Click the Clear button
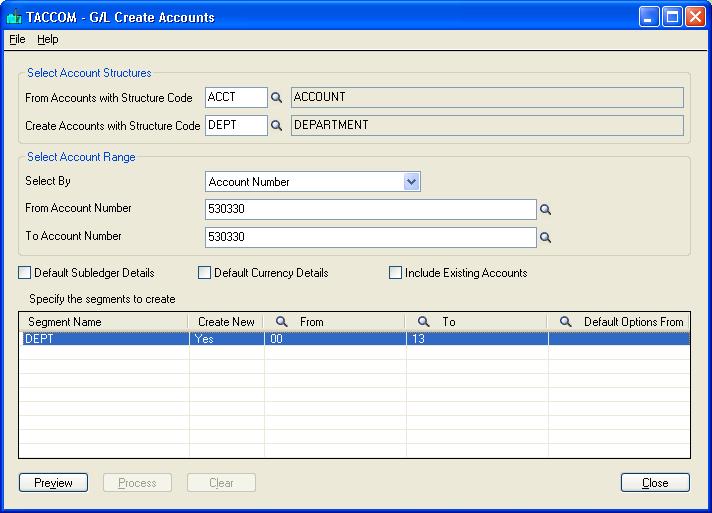Image resolution: width=712 pixels, height=513 pixels. coord(221,483)
